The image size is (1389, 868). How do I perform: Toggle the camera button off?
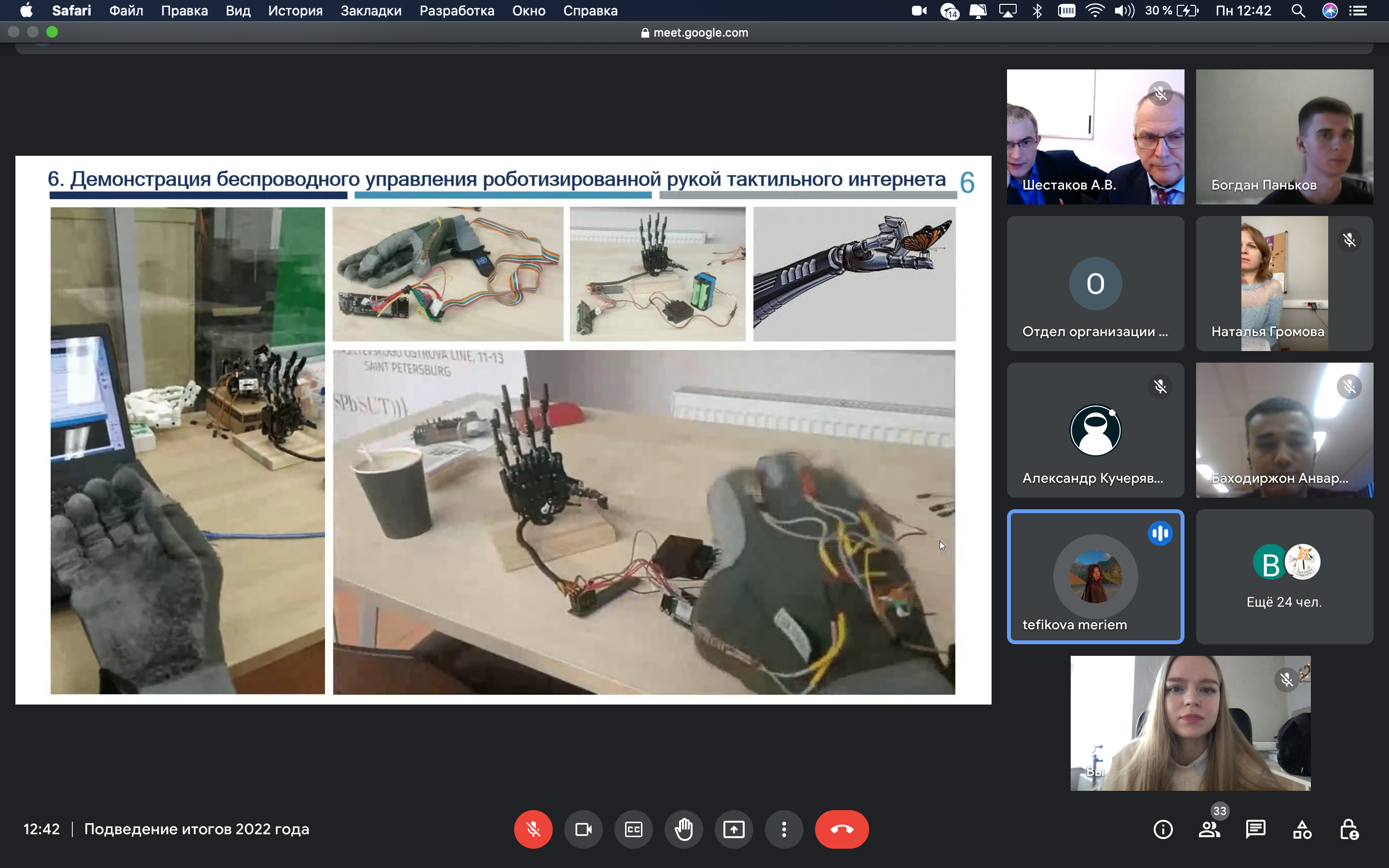(x=583, y=829)
